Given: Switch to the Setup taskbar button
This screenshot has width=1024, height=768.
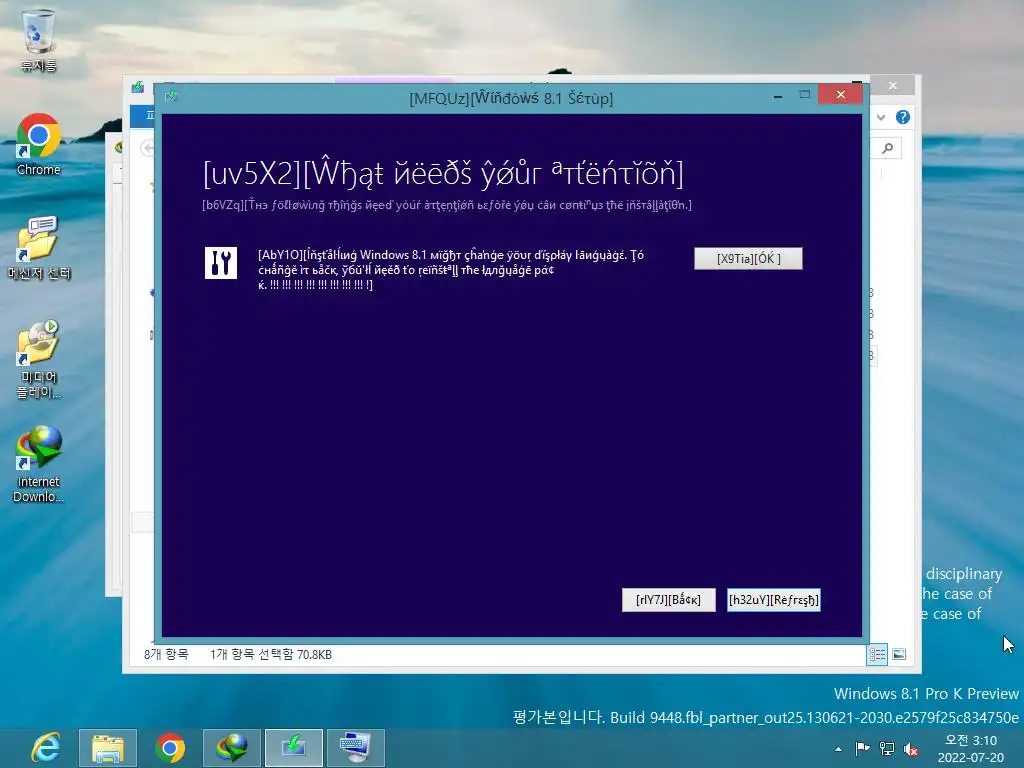Looking at the screenshot, I should 294,748.
